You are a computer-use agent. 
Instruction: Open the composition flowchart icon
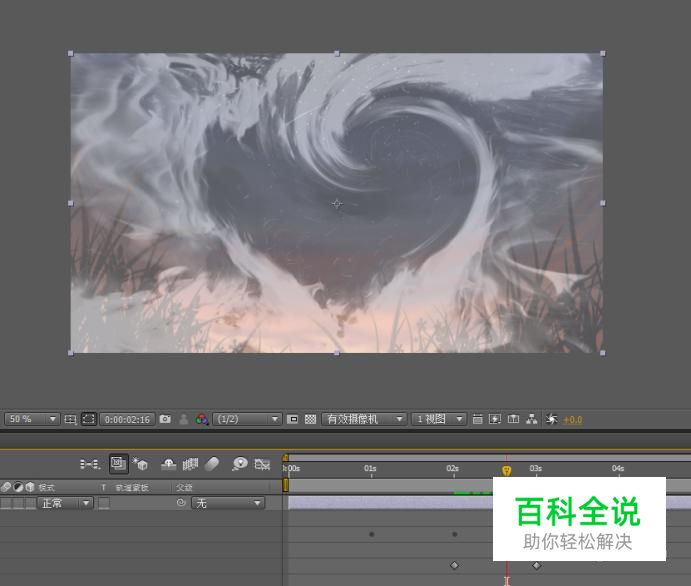[x=531, y=419]
